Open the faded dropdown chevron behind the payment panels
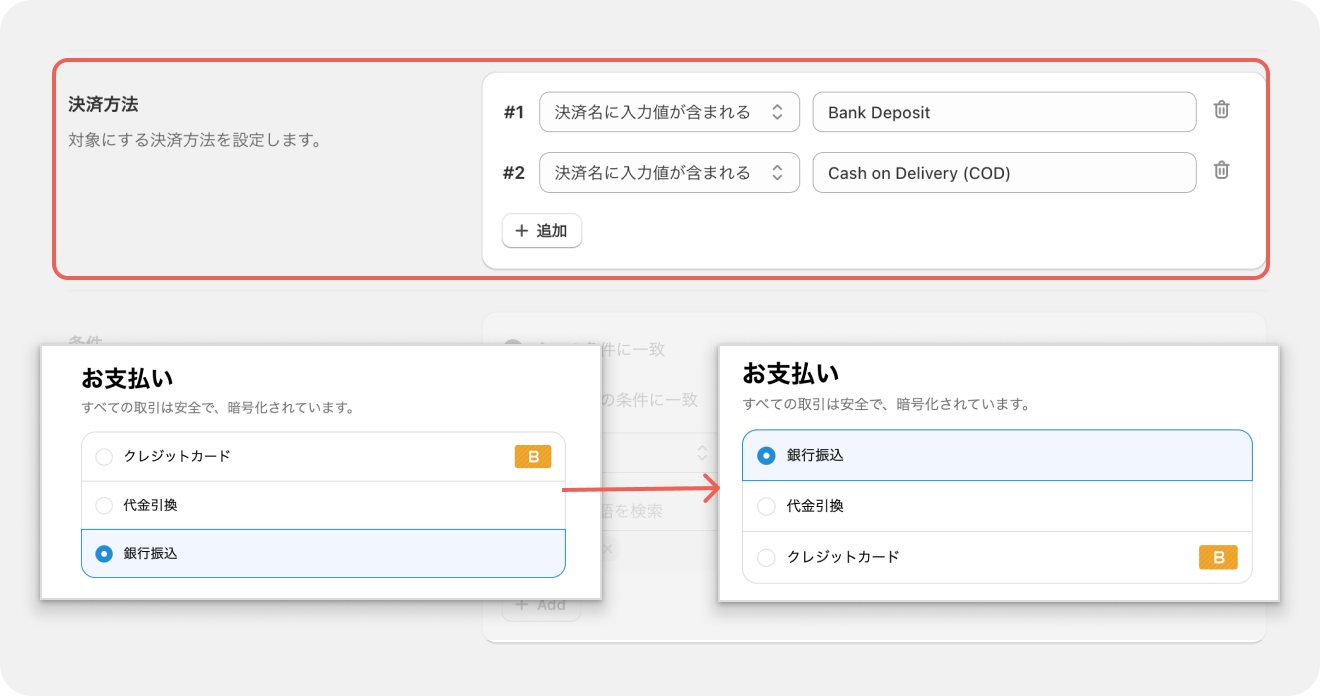Viewport: 1320px width, 696px height. [x=702, y=452]
